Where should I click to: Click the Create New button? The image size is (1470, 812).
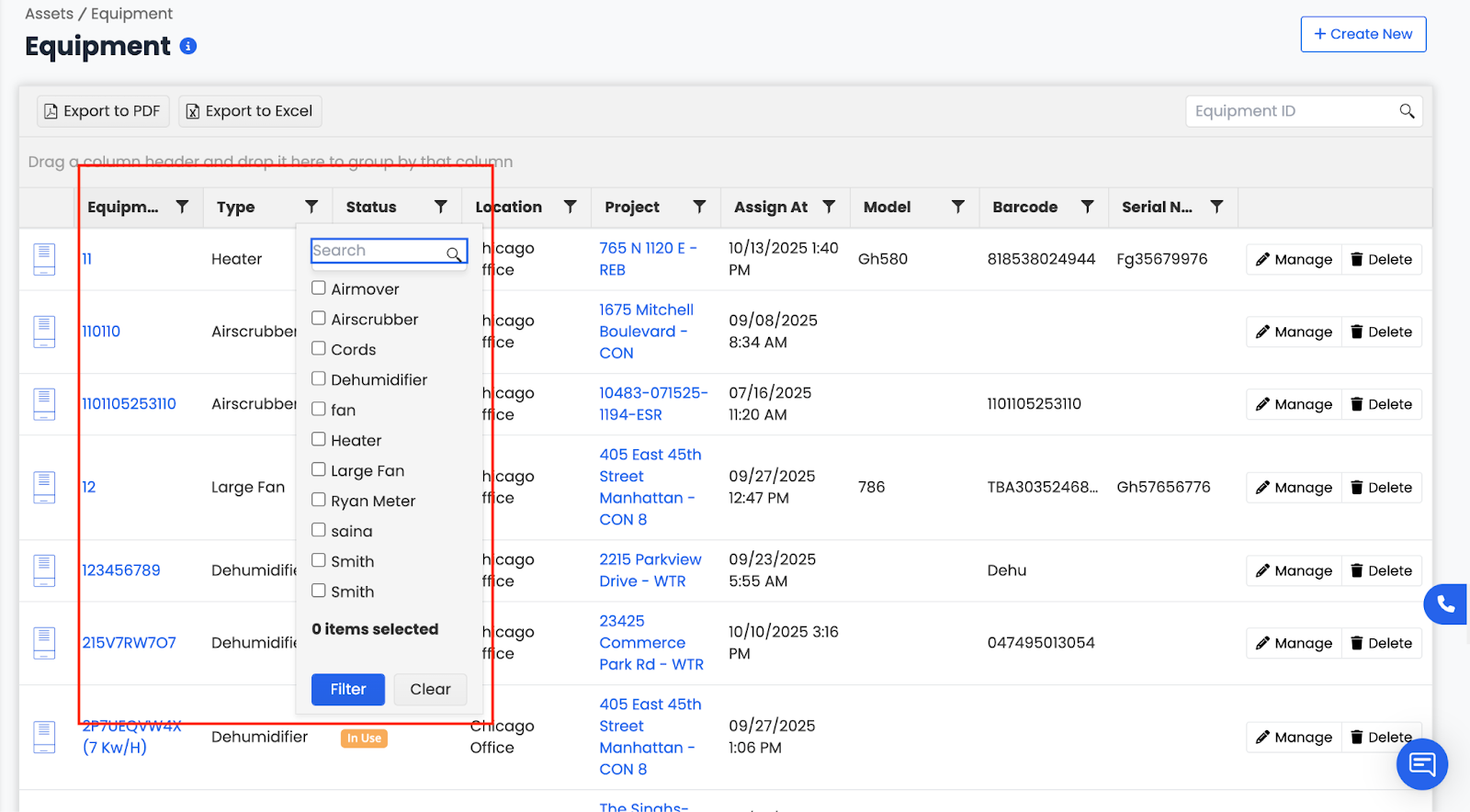click(x=1363, y=34)
